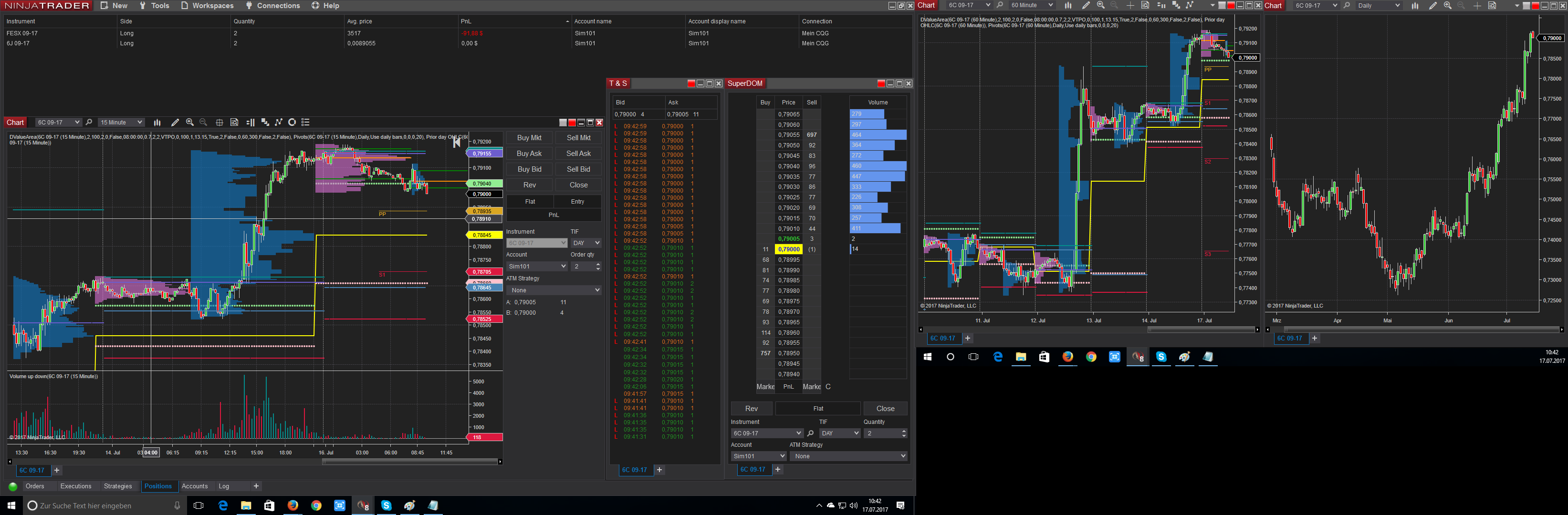Select drawing tools pencil in 60 Minute chart

click(1086, 5)
